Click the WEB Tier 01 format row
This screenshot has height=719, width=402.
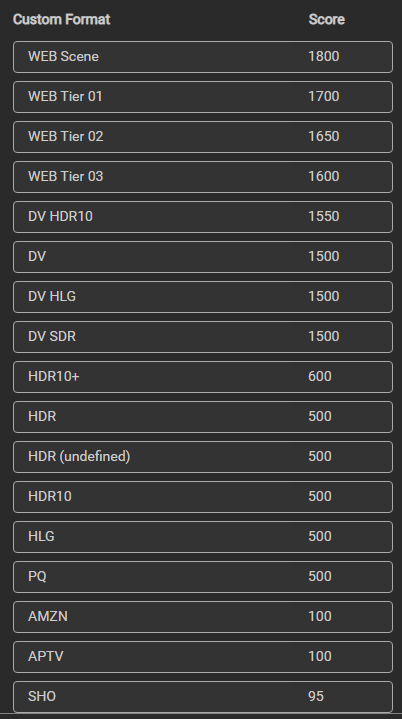(x=203, y=97)
